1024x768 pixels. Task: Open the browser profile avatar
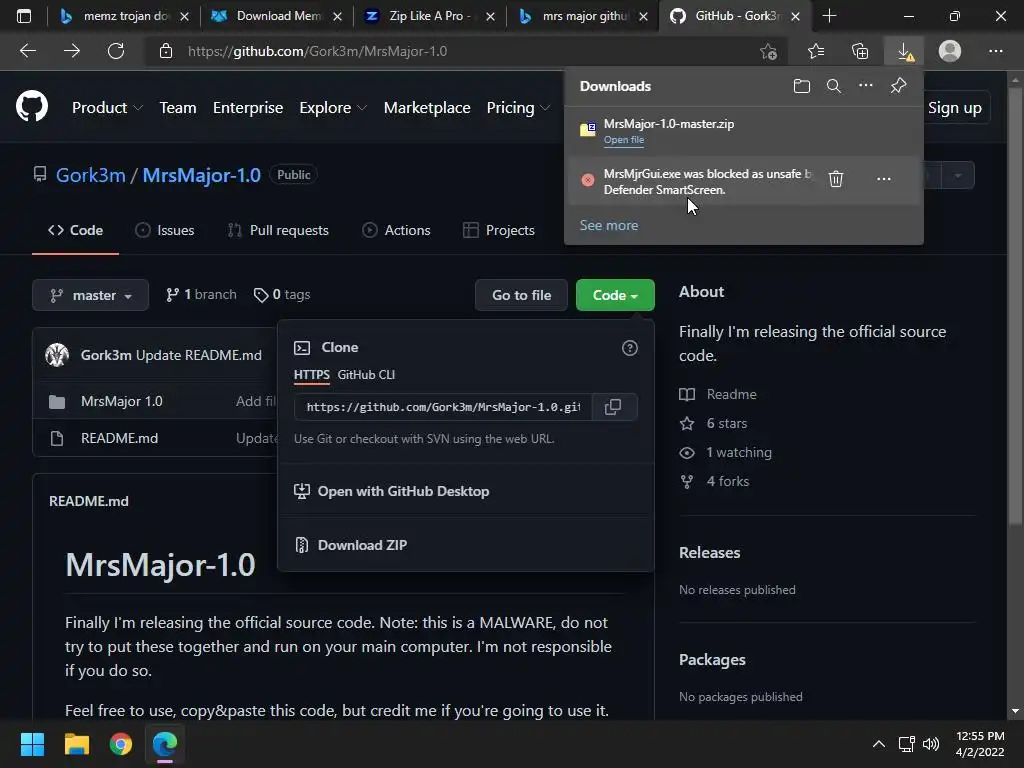click(950, 51)
